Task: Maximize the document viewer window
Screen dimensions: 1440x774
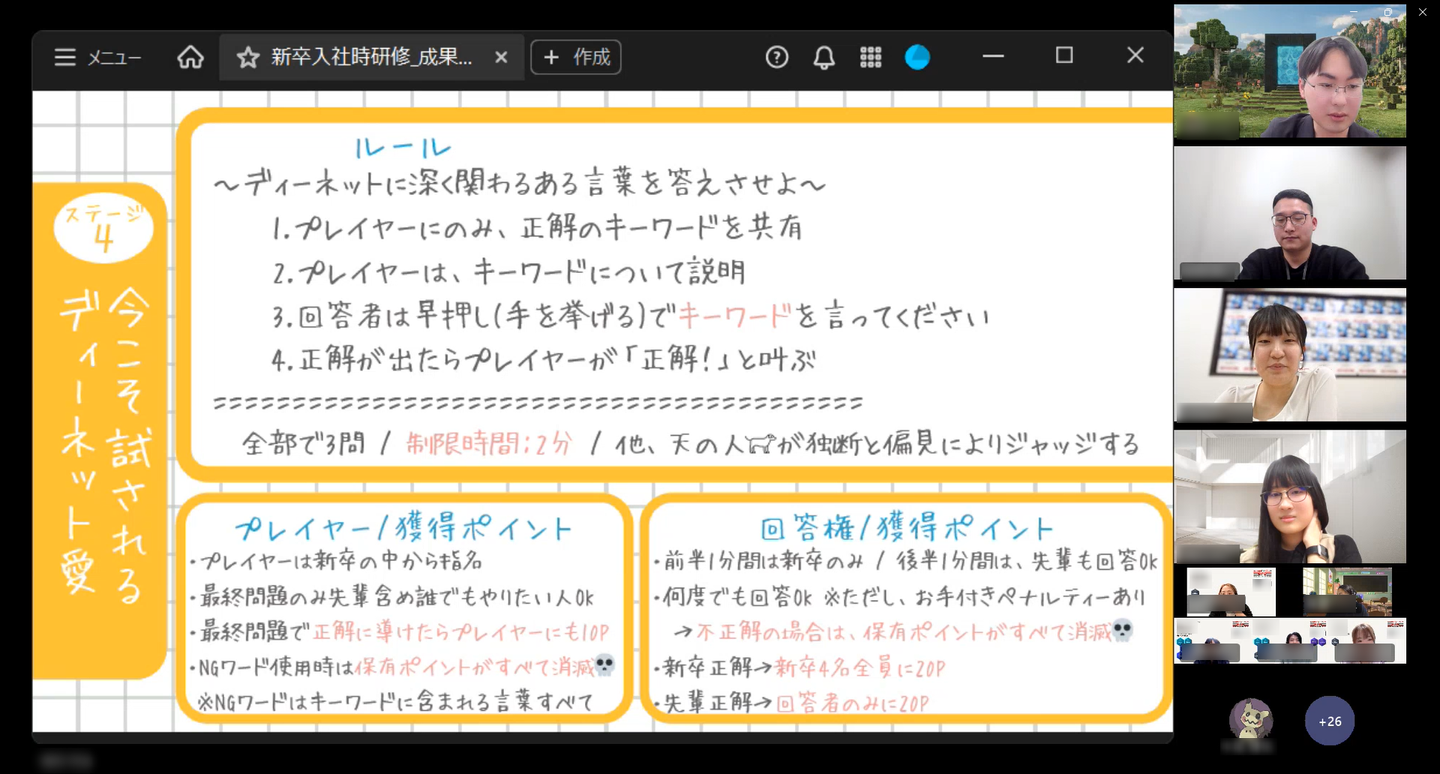Action: click(x=1064, y=56)
